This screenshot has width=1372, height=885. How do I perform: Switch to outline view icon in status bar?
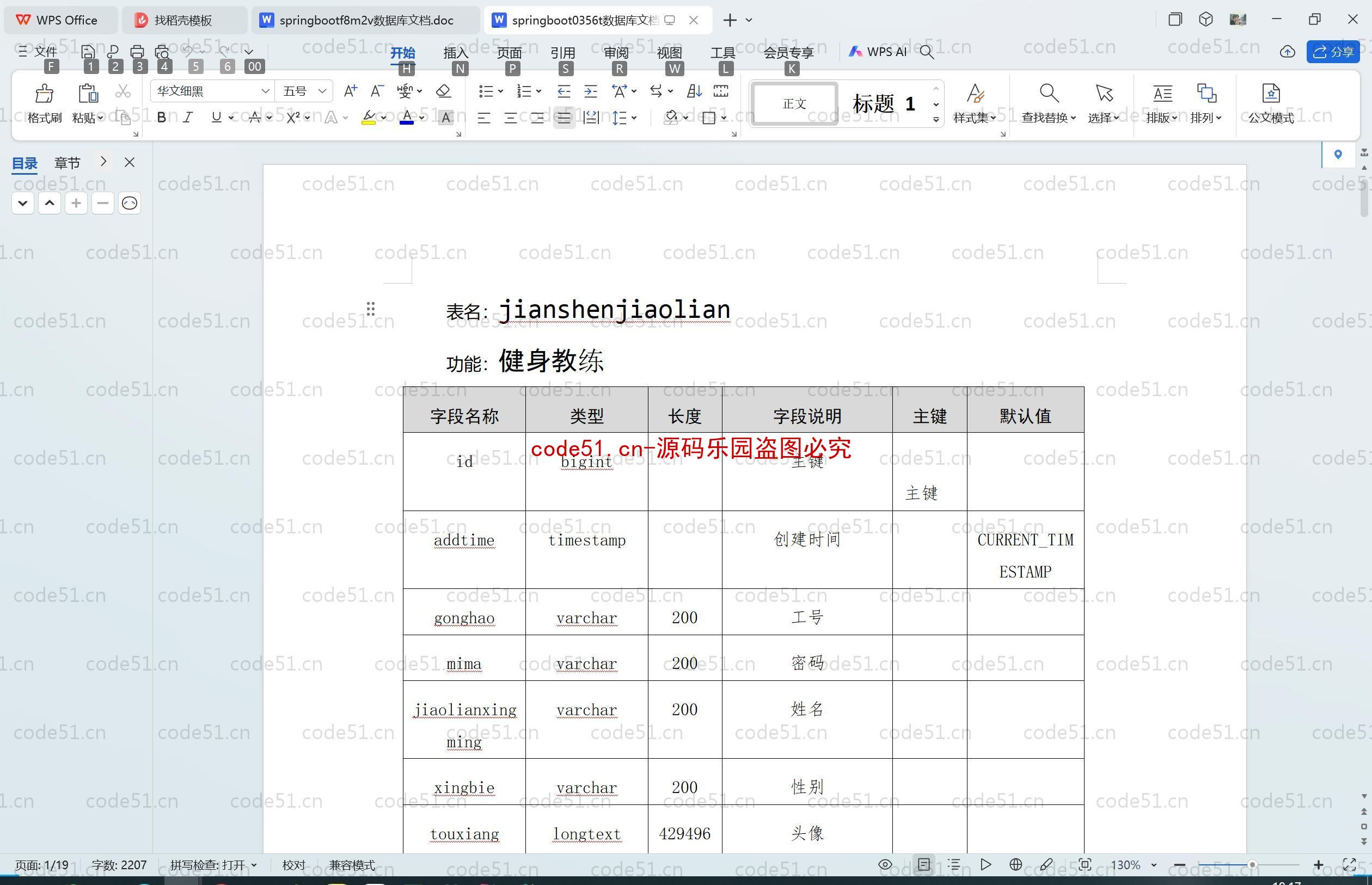(954, 864)
